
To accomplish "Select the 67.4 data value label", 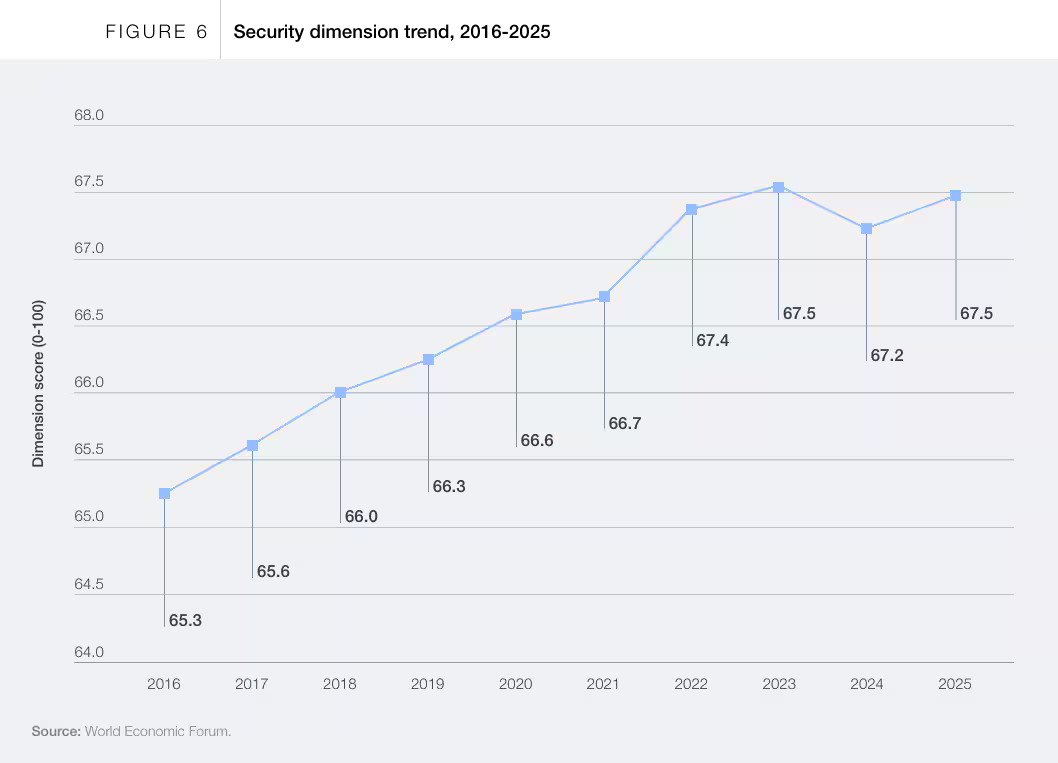I will [x=712, y=340].
